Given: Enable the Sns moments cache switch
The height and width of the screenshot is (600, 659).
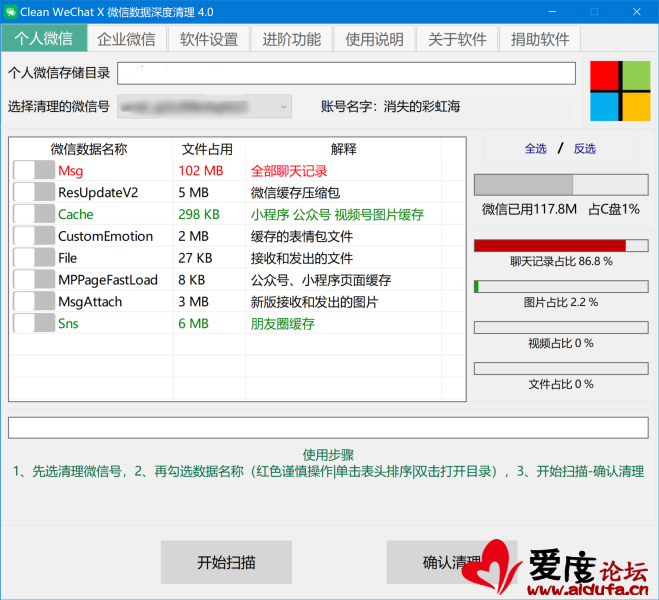Looking at the screenshot, I should (x=34, y=324).
